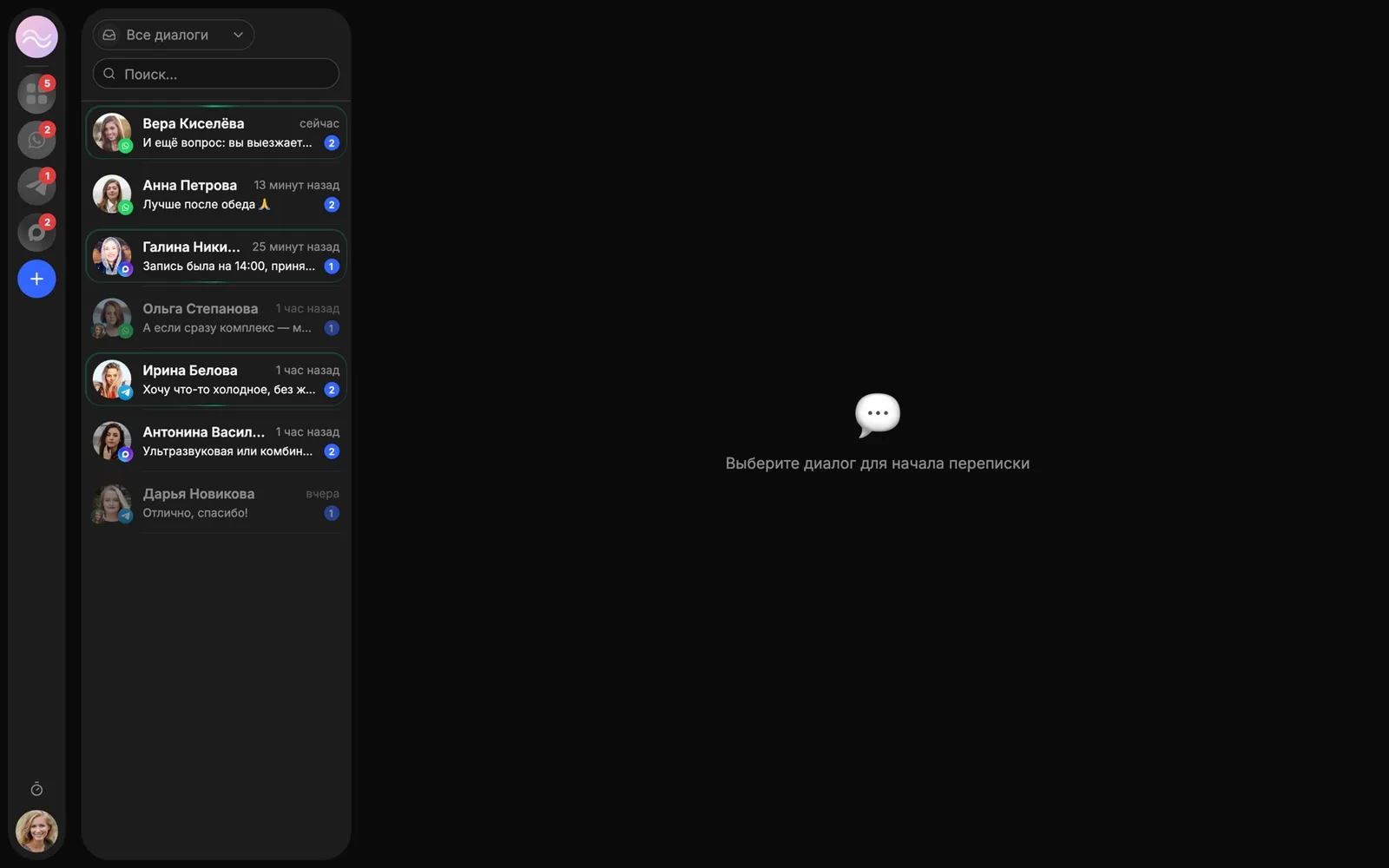The image size is (1389, 868).
Task: Click the unread badge in the Ольга Степанова row
Action: point(332,328)
